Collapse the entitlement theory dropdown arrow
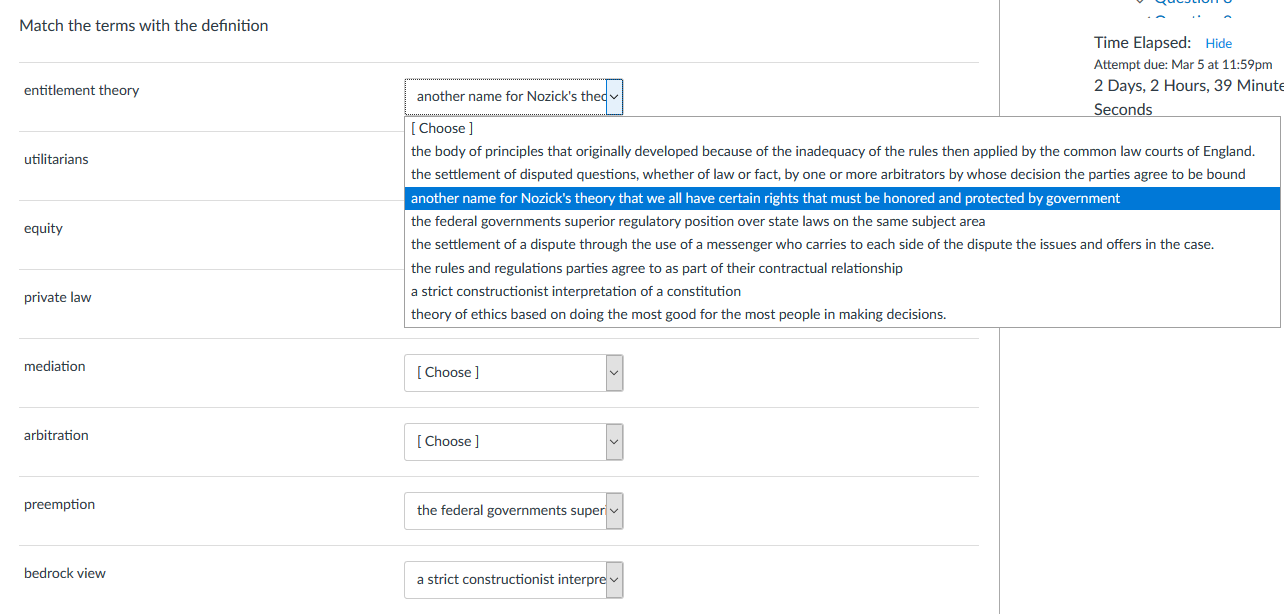 [x=614, y=96]
